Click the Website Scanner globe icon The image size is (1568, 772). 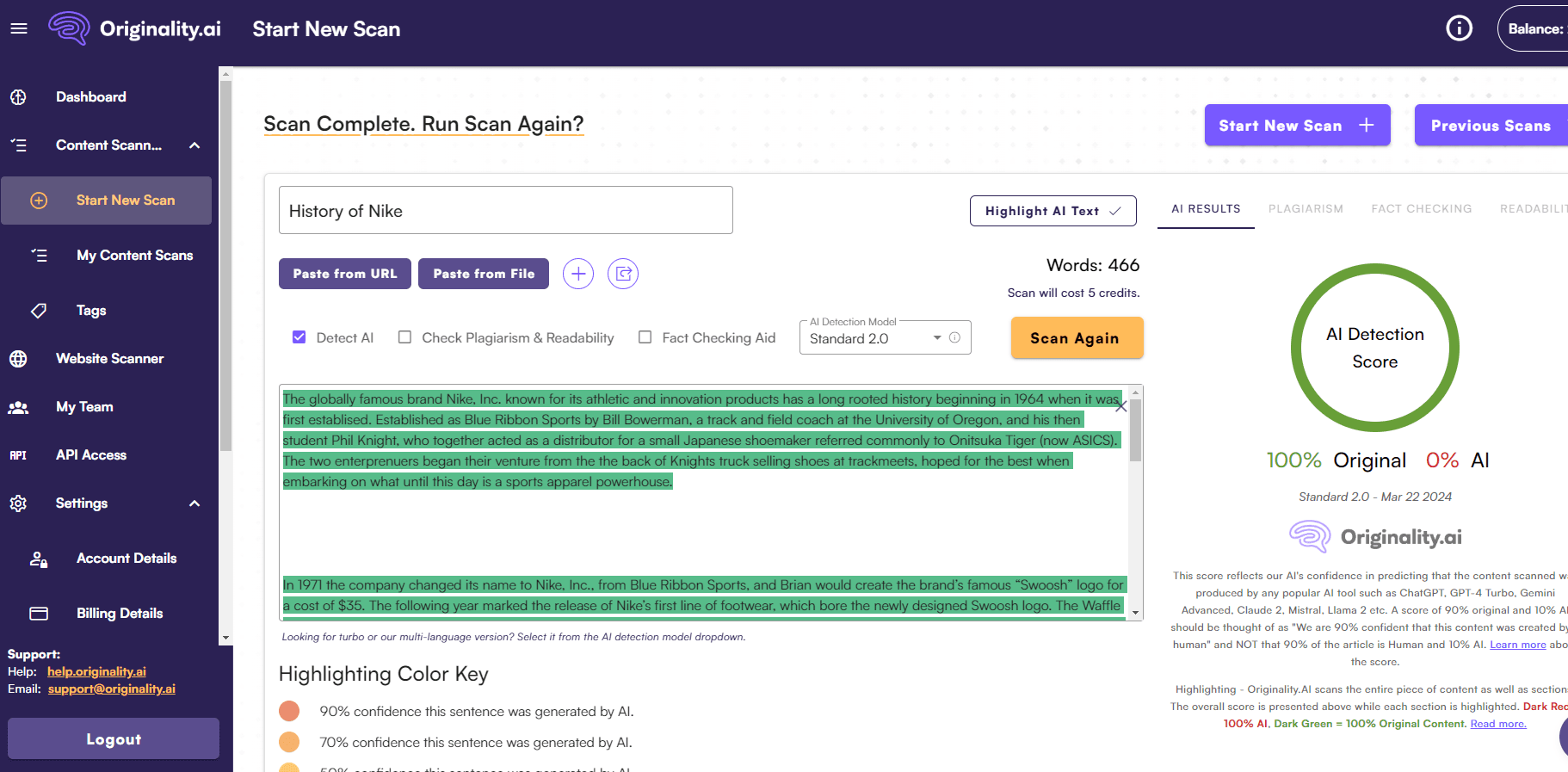[18, 359]
